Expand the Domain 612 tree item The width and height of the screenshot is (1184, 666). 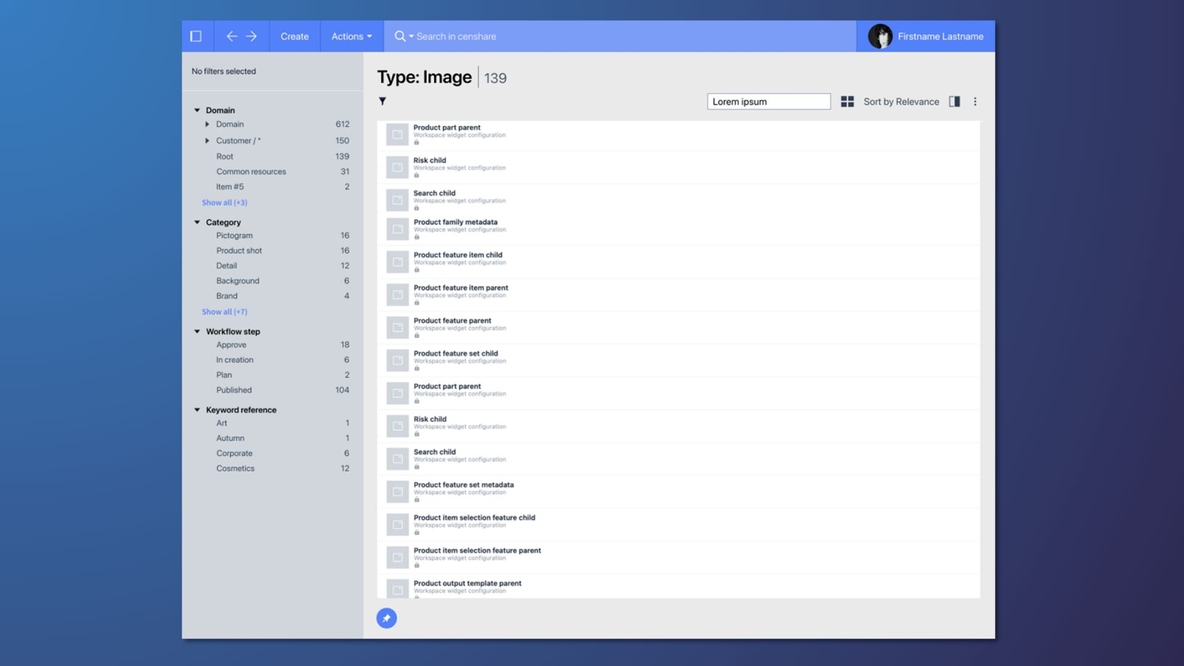coord(207,124)
